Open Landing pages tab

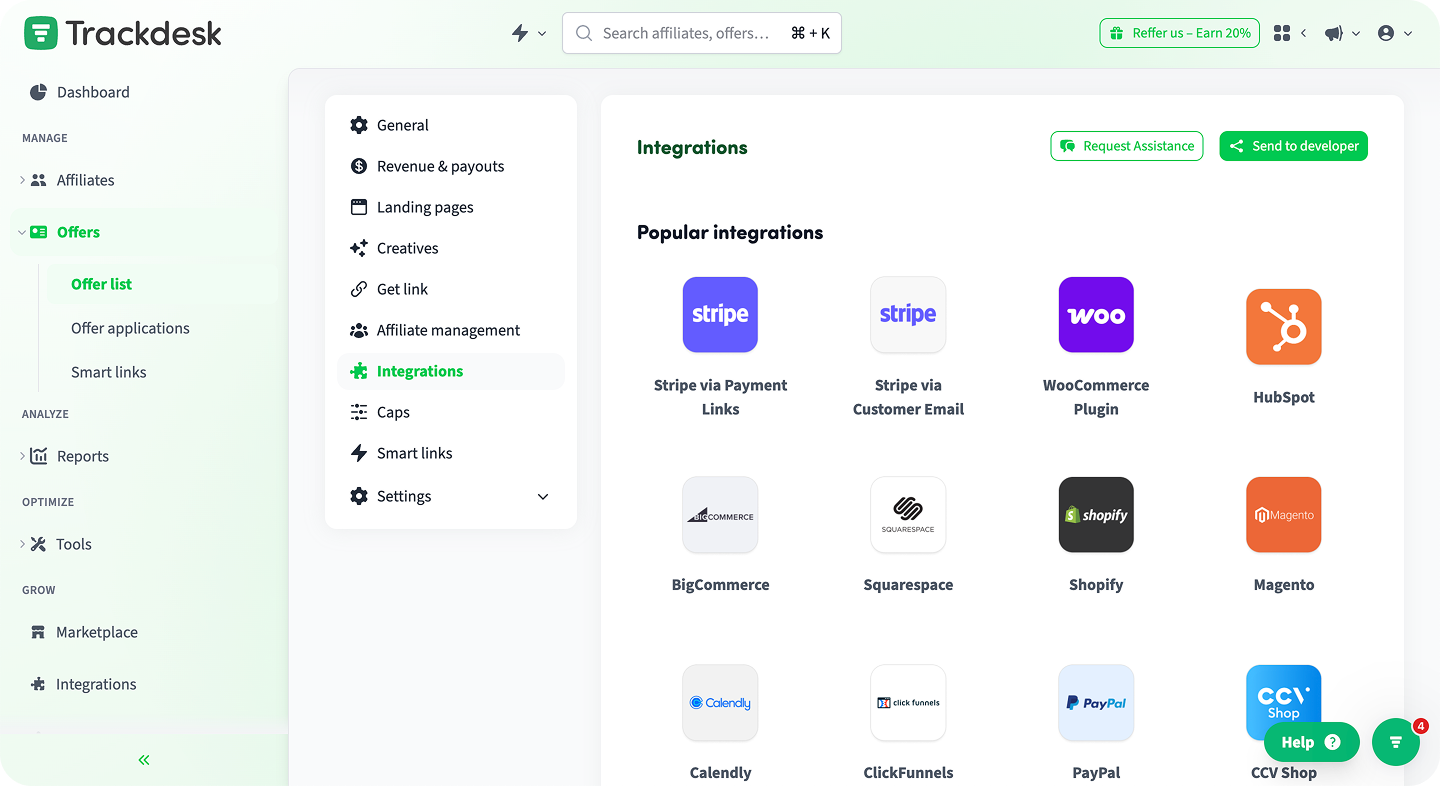(x=451, y=207)
